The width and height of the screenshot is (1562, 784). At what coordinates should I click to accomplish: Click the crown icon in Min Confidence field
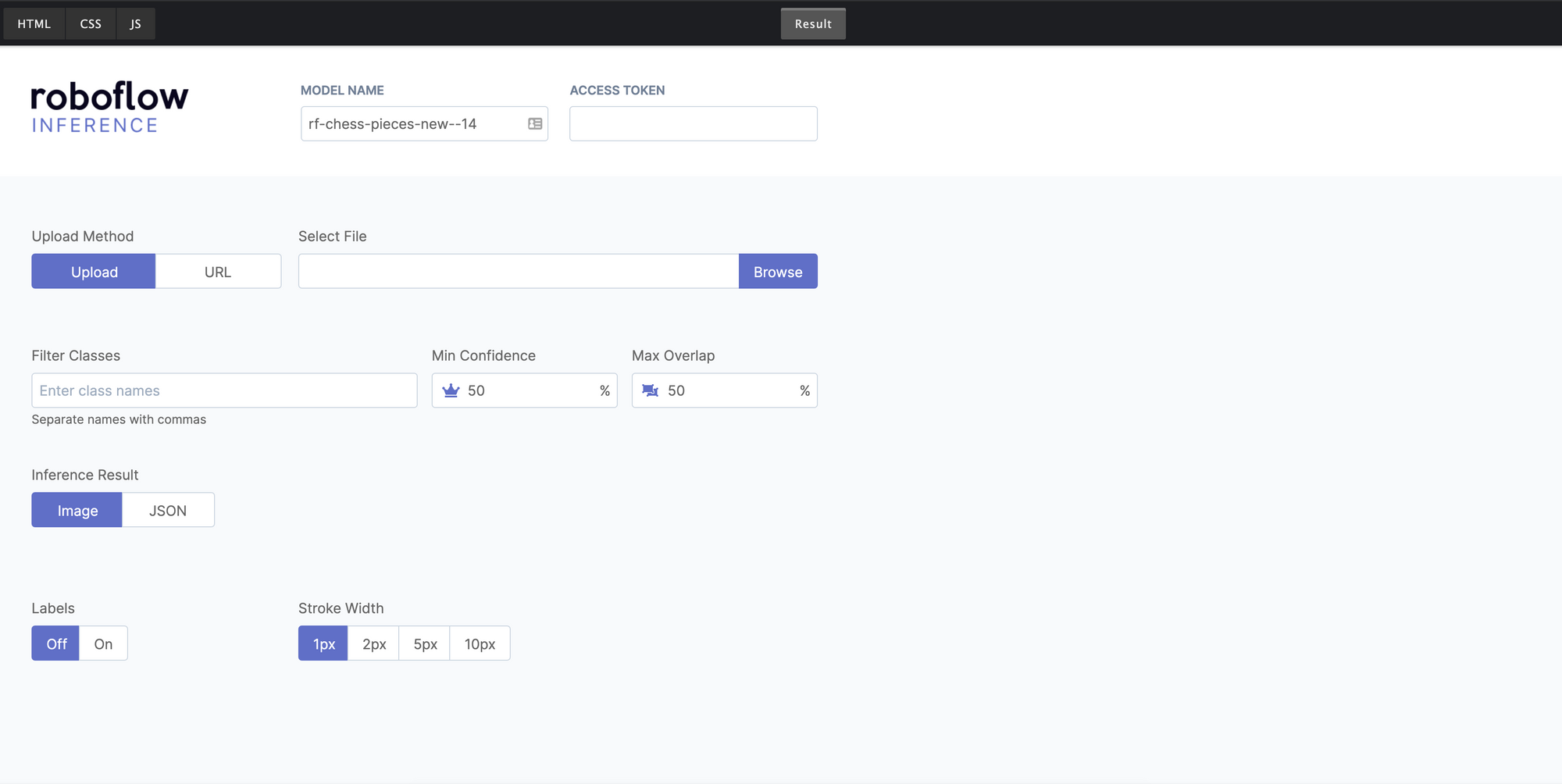click(x=451, y=390)
